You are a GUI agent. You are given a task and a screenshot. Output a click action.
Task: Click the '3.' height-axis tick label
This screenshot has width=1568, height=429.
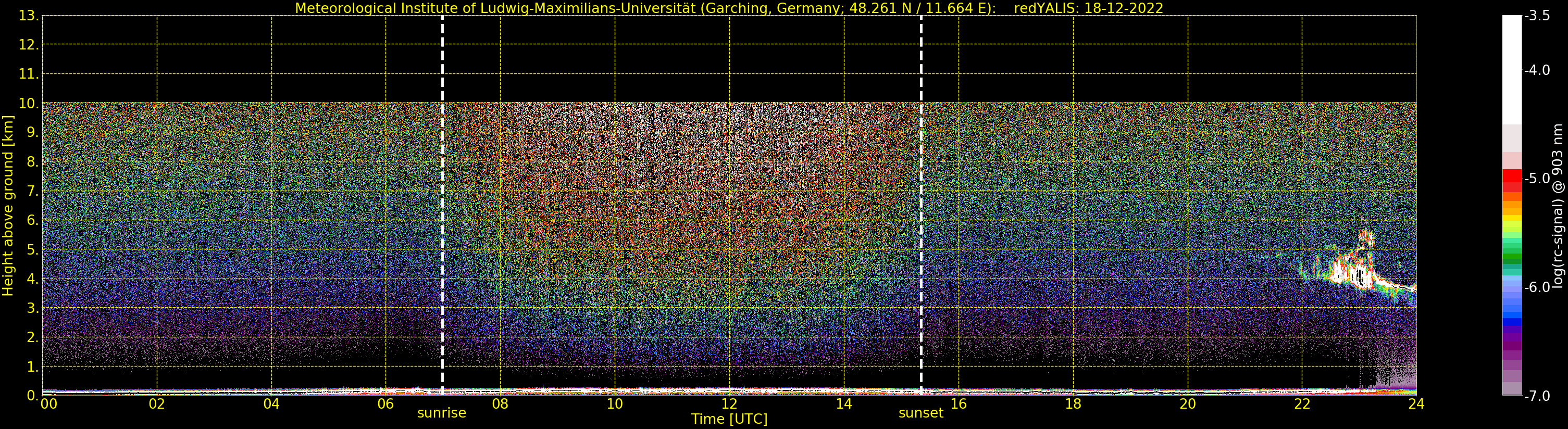click(32, 309)
